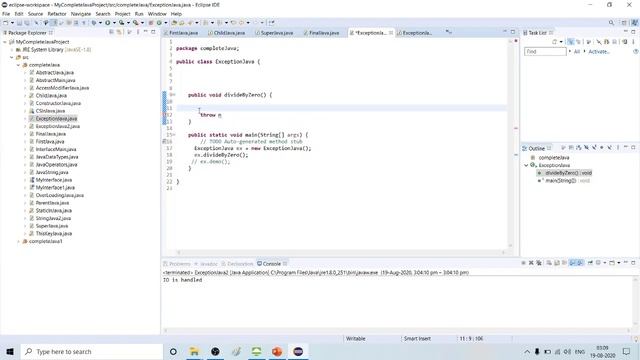Screen dimensions: 640x360
Task: Switch to FinalJava.java editor tab
Action: (x=324, y=33)
